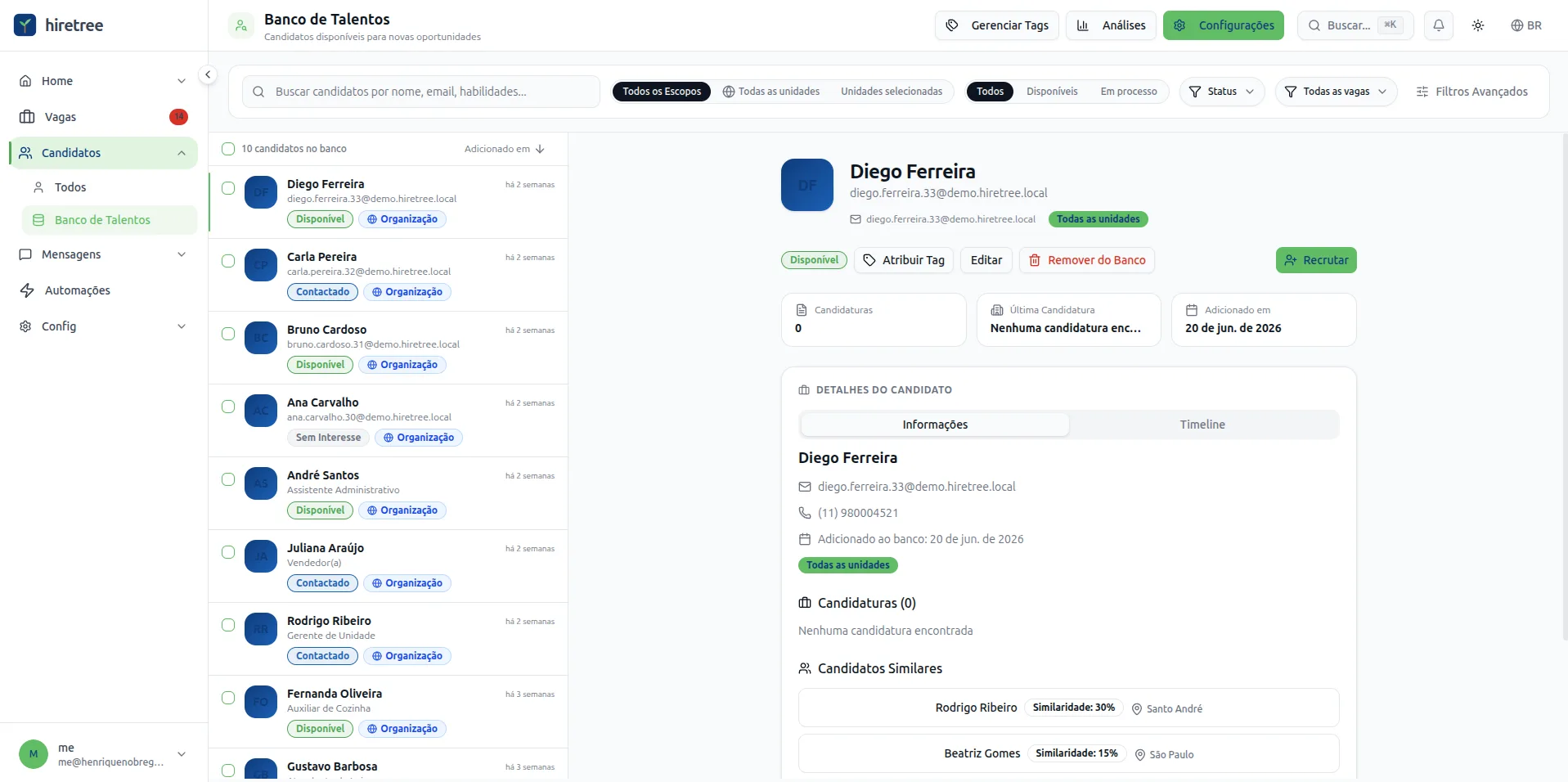This screenshot has width=1568, height=782.
Task: Switch to the Informações tab
Action: (x=935, y=425)
